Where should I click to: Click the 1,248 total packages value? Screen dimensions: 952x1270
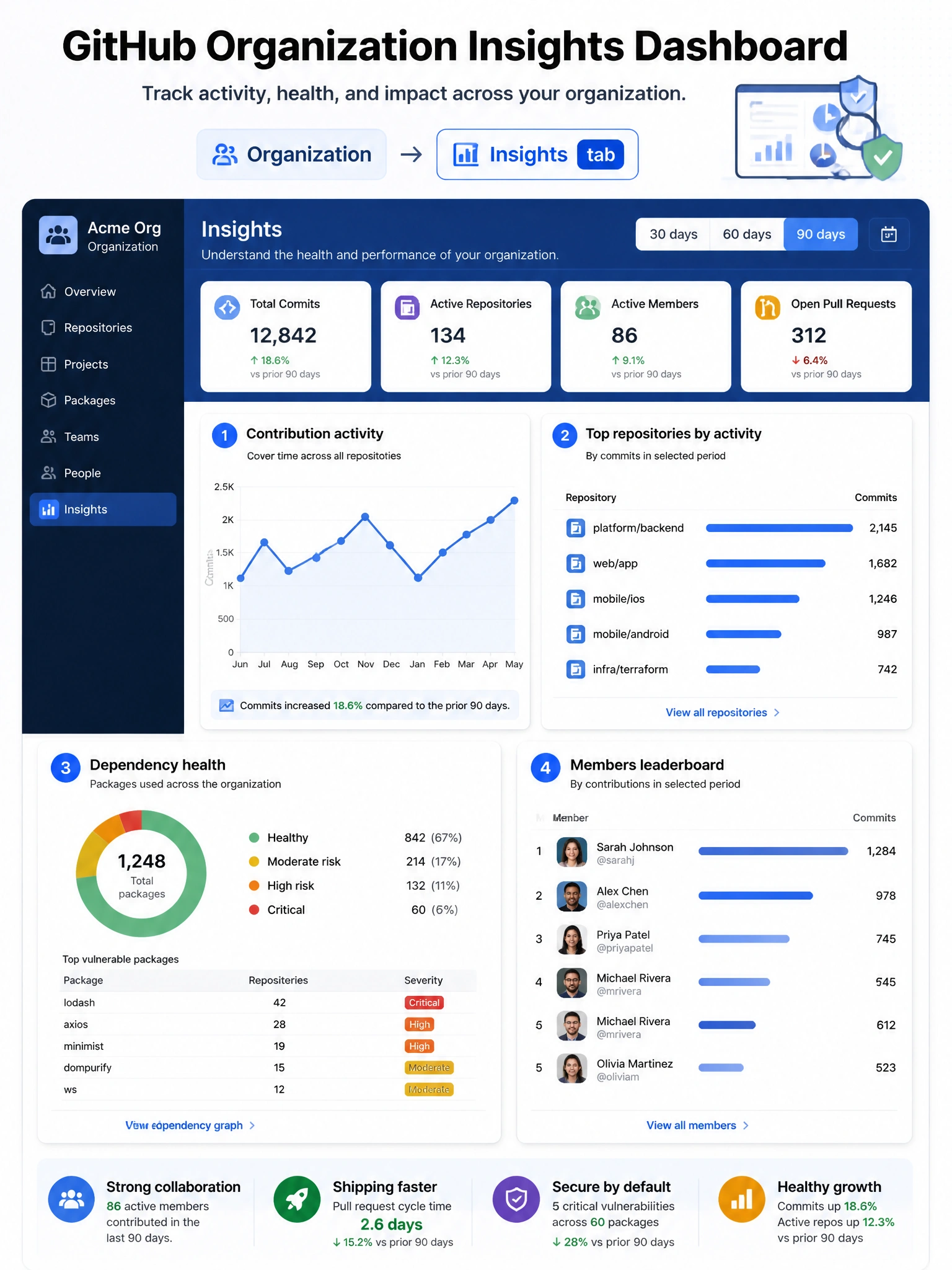[141, 861]
